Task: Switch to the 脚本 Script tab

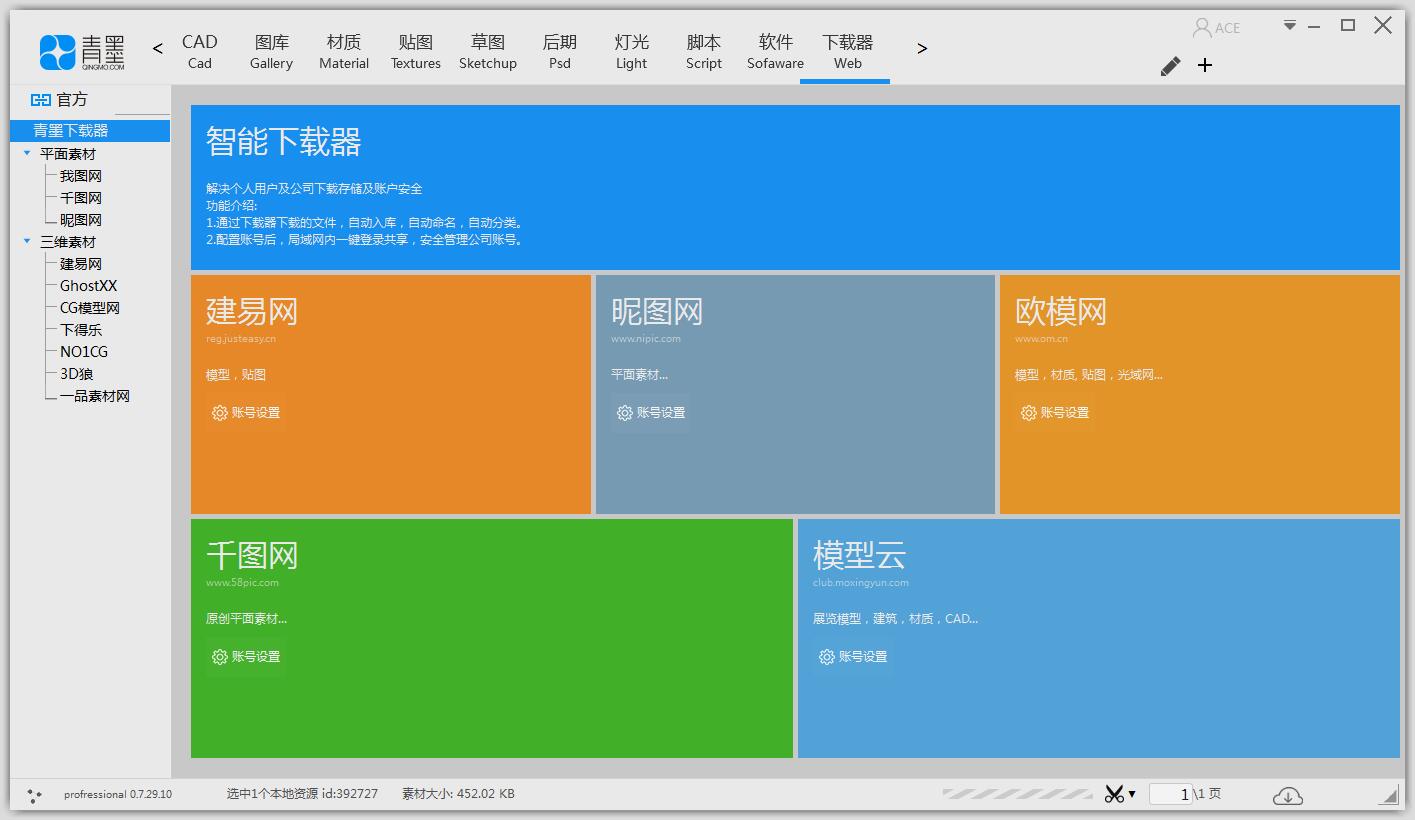Action: pyautogui.click(x=704, y=52)
